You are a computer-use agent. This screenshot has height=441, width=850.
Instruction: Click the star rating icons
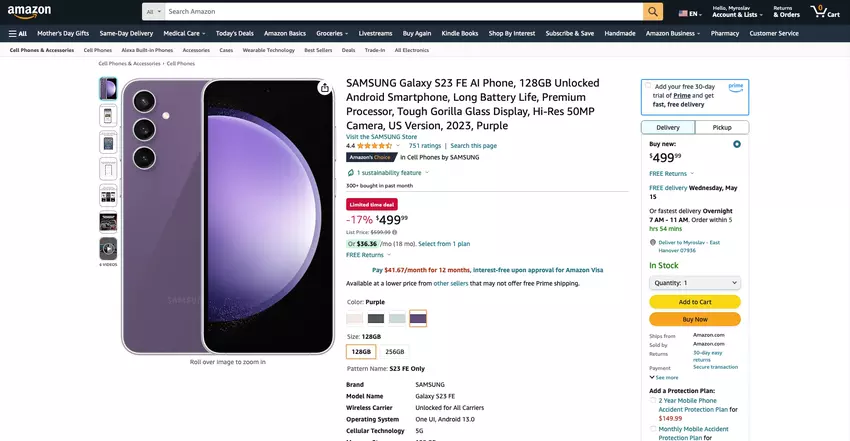(374, 146)
